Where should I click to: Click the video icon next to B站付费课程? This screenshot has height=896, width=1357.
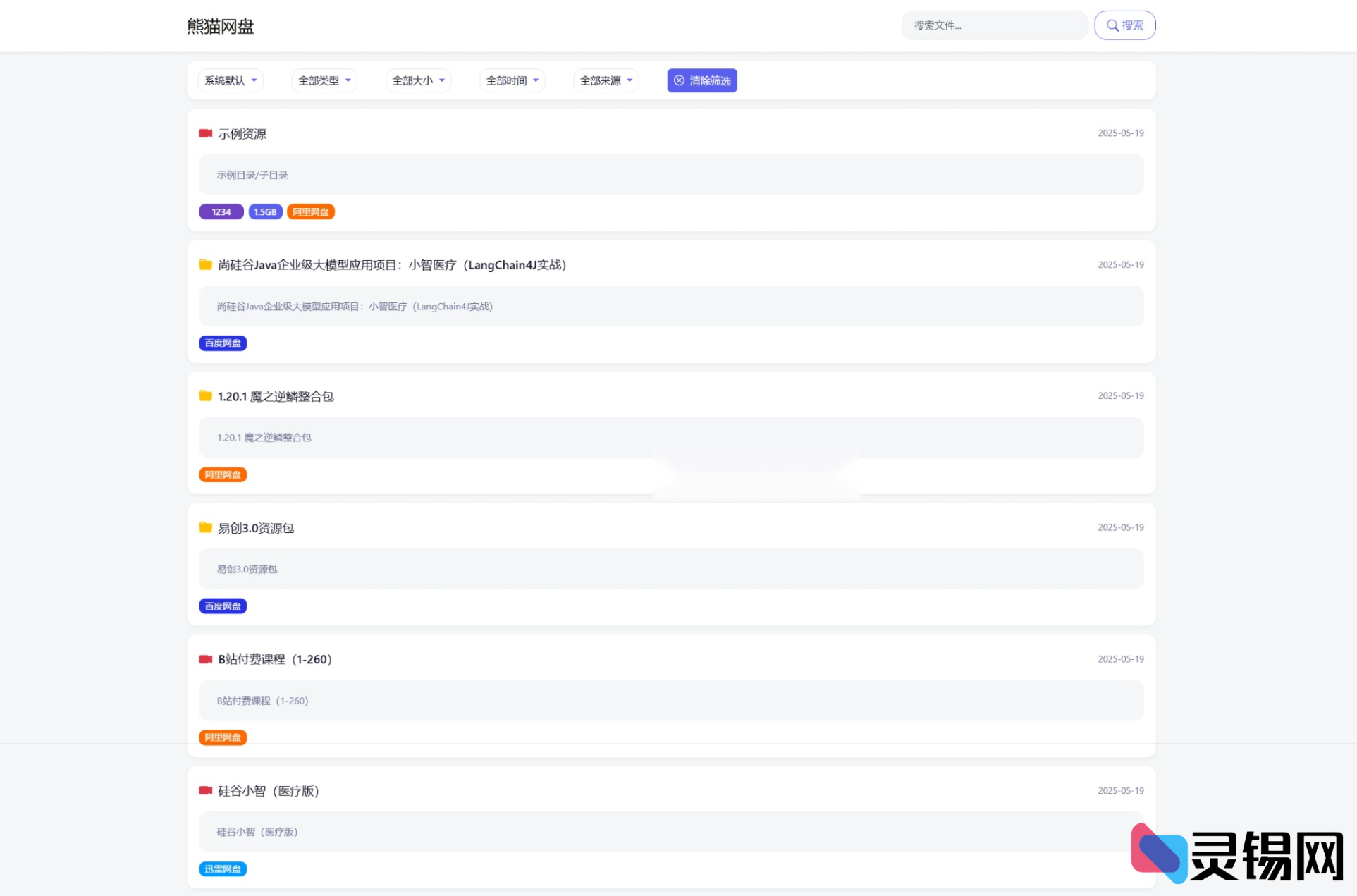click(205, 659)
